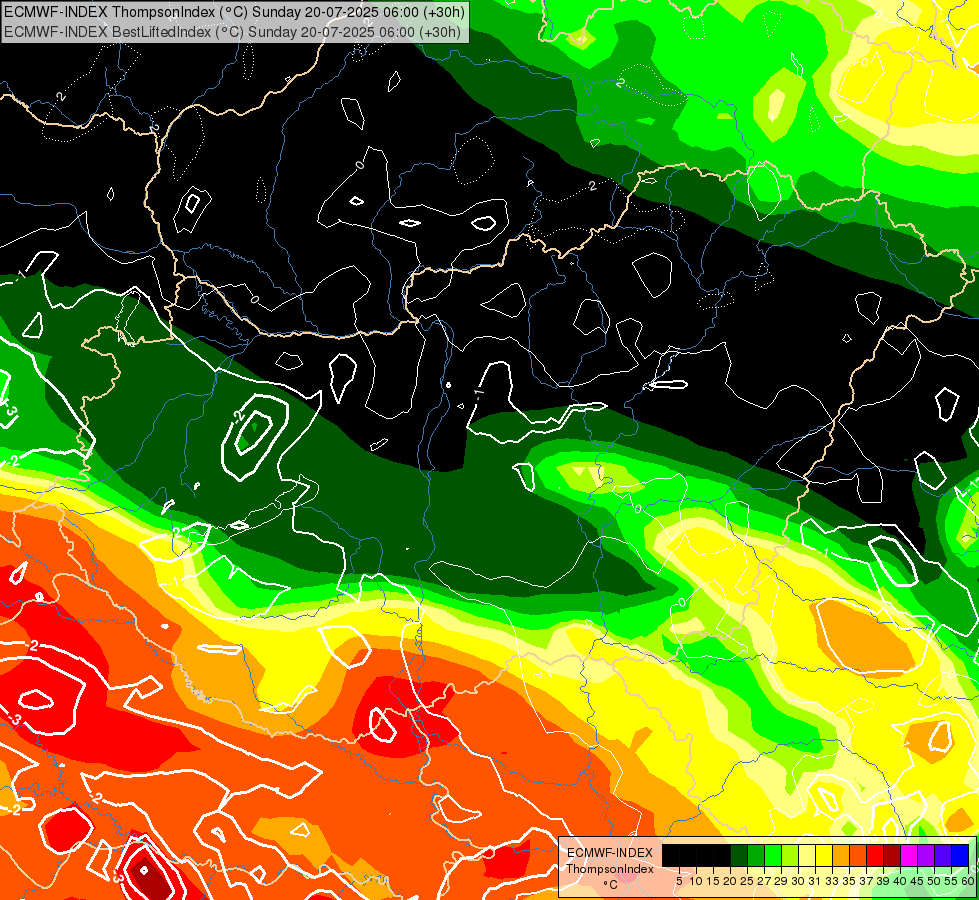The width and height of the screenshot is (979, 900).
Task: Click the bright red legend swatch (37-39)
Action: tap(875, 855)
